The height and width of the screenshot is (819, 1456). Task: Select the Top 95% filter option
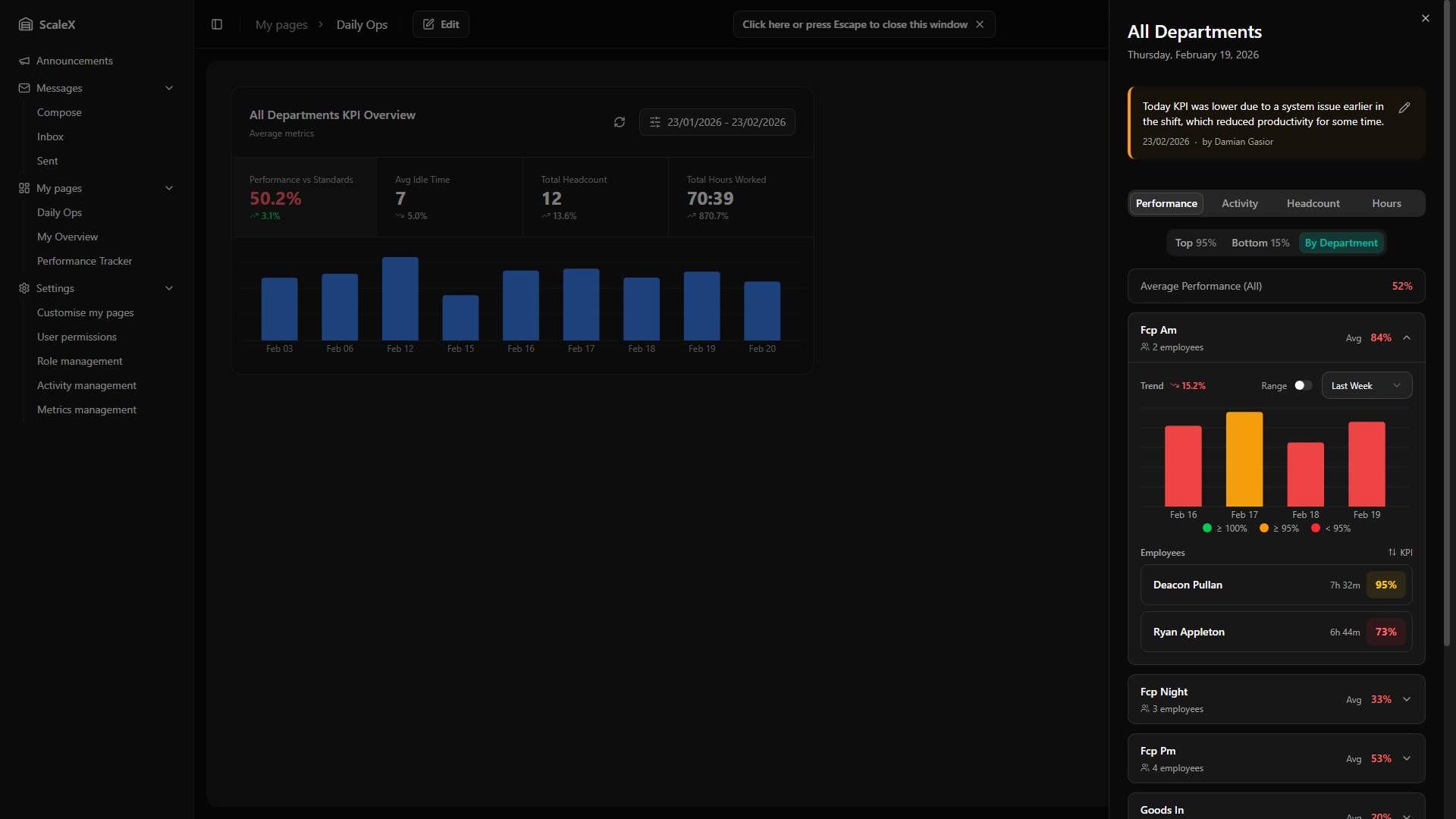(1195, 243)
